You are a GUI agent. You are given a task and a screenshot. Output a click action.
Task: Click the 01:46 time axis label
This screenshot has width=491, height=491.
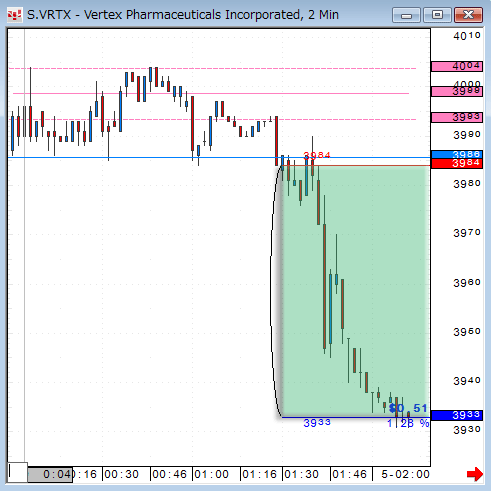349,474
